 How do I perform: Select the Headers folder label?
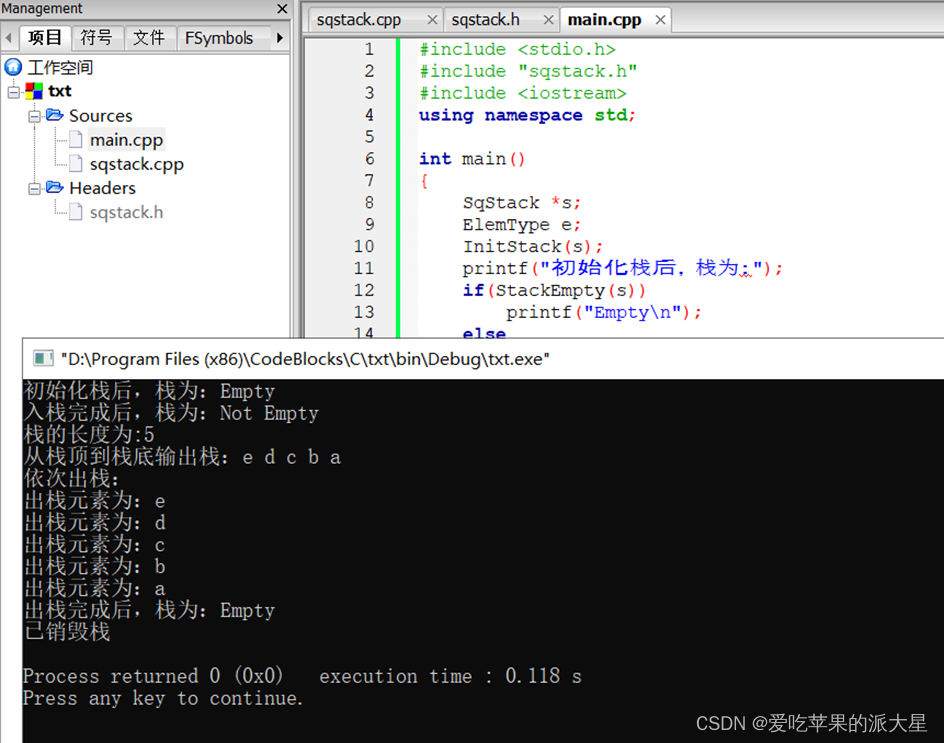point(102,188)
